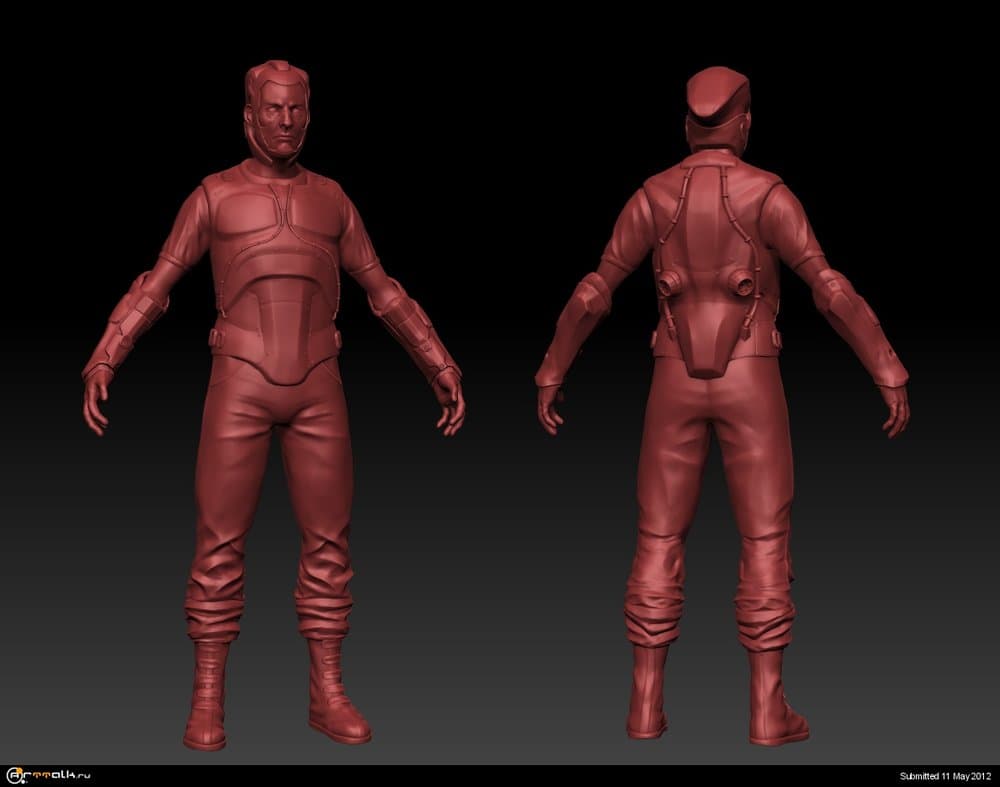The image size is (1000, 787).
Task: Click the 'Submitted 11 May 2012' text
Action: [945, 776]
